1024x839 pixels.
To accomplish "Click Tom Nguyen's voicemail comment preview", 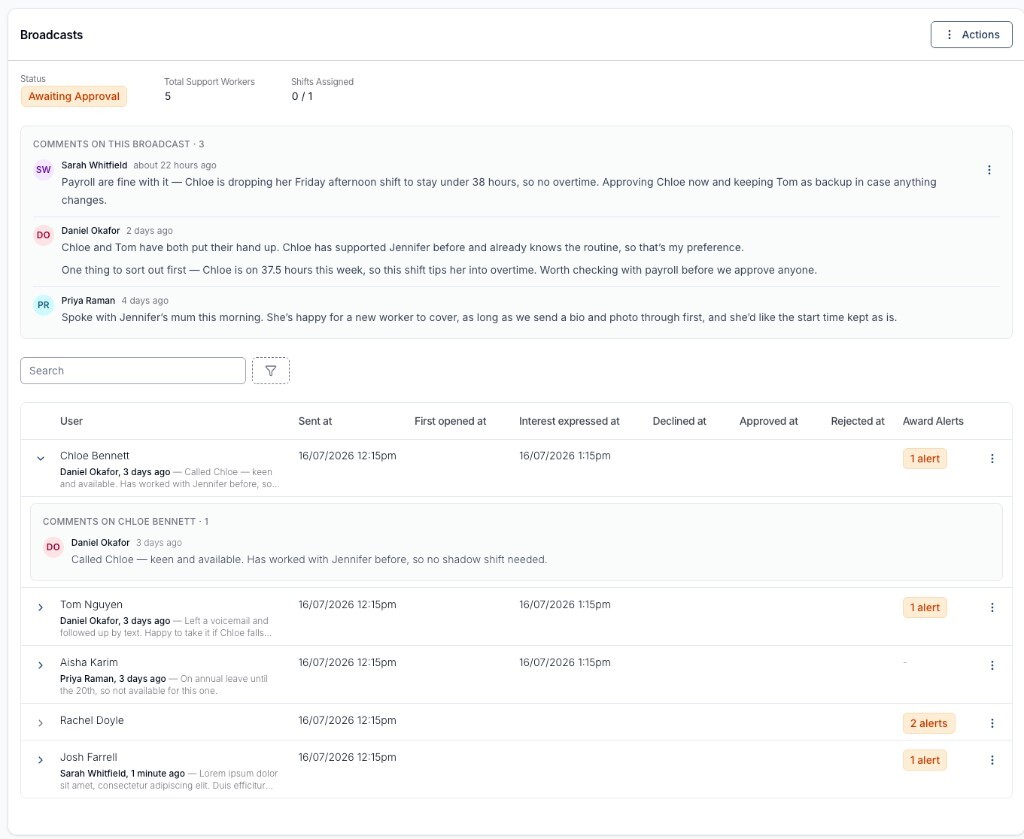I will coord(167,627).
